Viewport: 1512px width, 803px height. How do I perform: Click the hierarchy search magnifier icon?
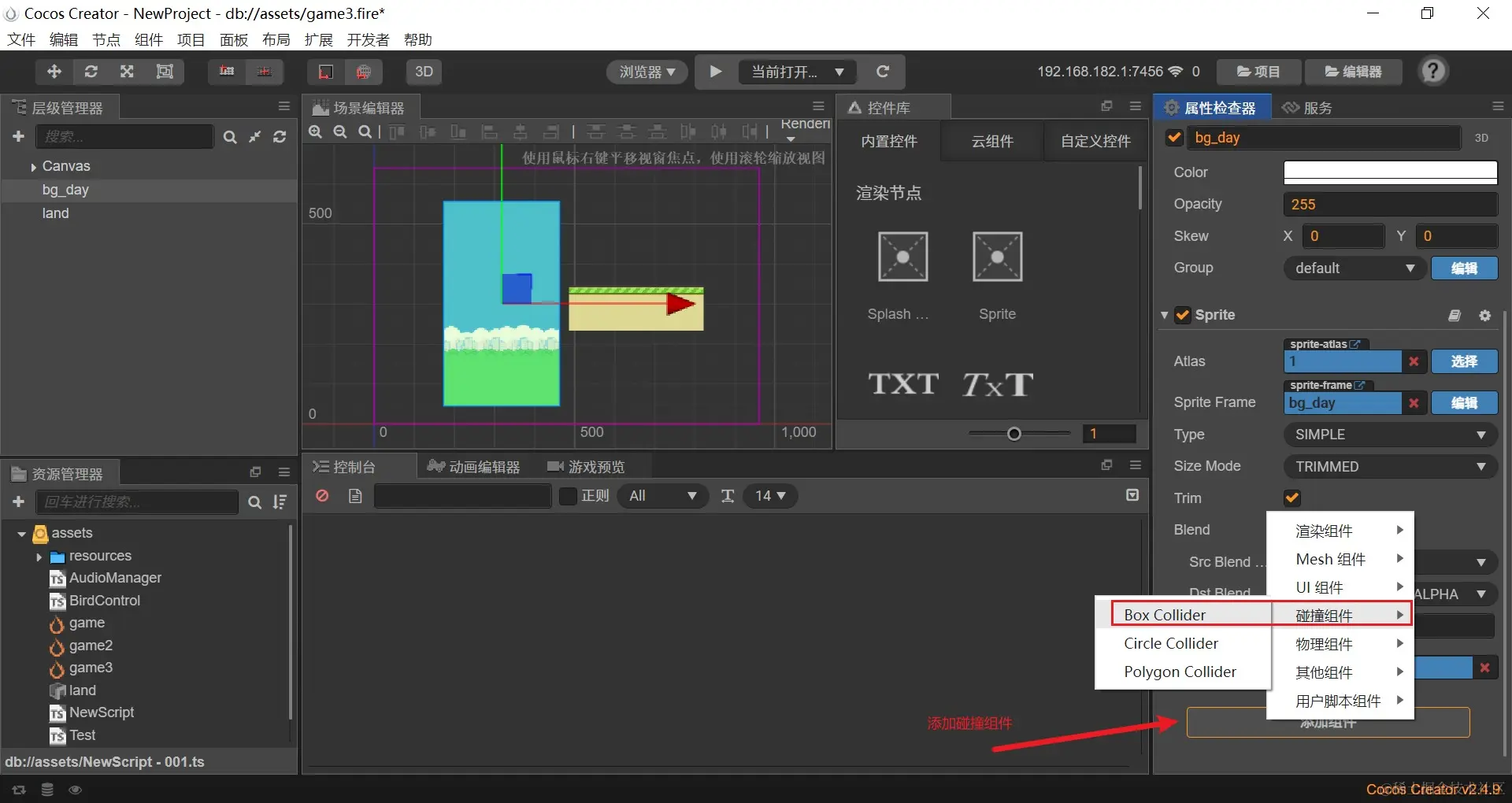click(x=229, y=137)
